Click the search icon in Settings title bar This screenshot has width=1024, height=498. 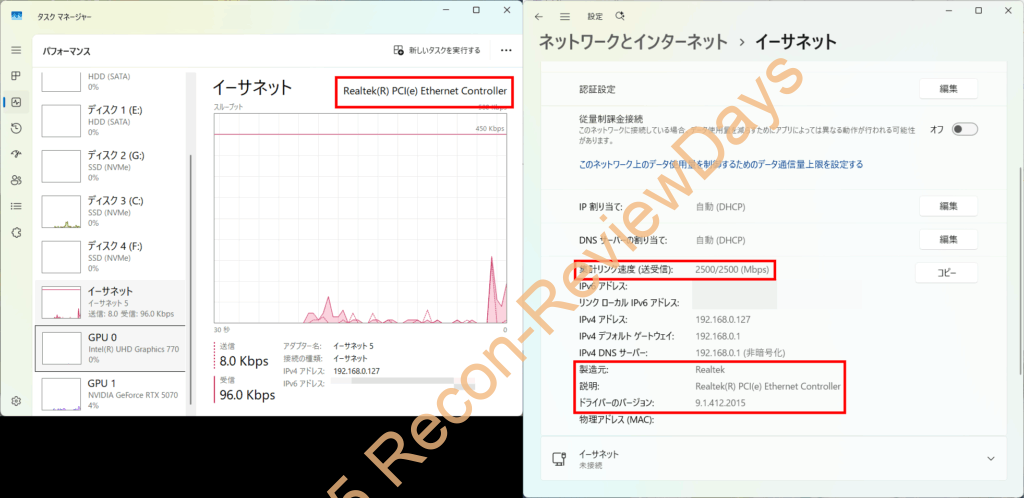click(620, 16)
